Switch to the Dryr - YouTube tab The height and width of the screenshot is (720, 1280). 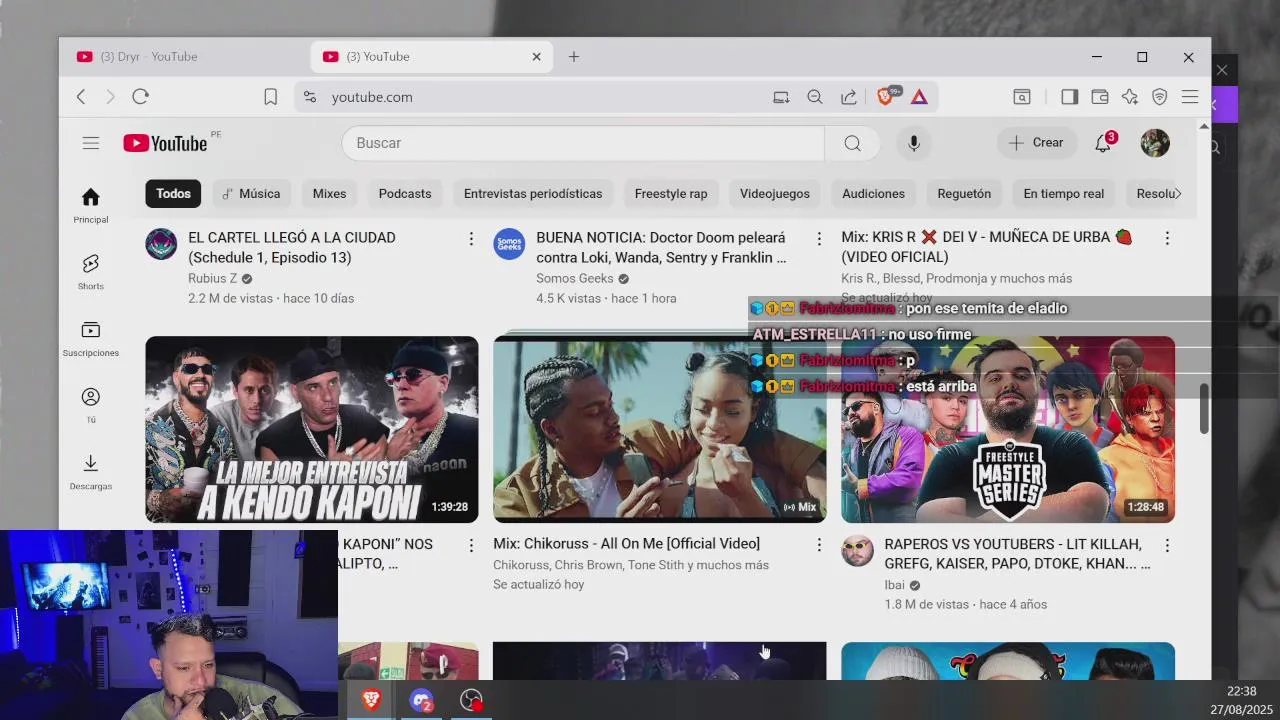[x=185, y=57]
